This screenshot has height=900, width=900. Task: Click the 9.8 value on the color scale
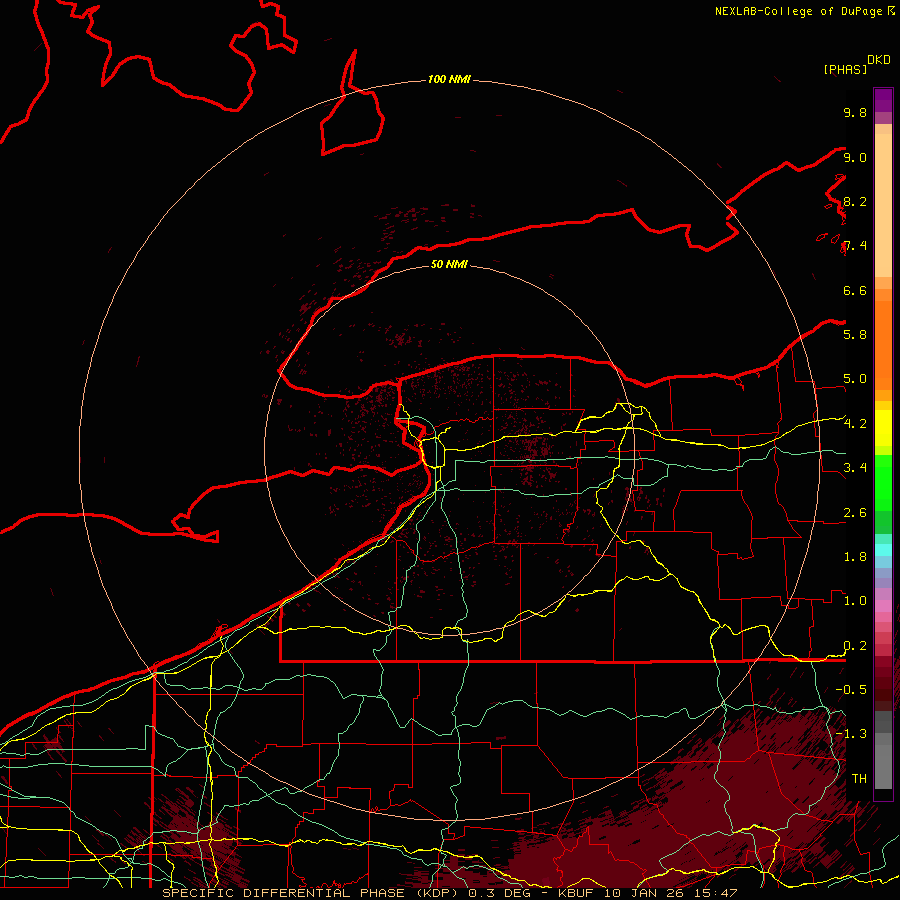(855, 112)
